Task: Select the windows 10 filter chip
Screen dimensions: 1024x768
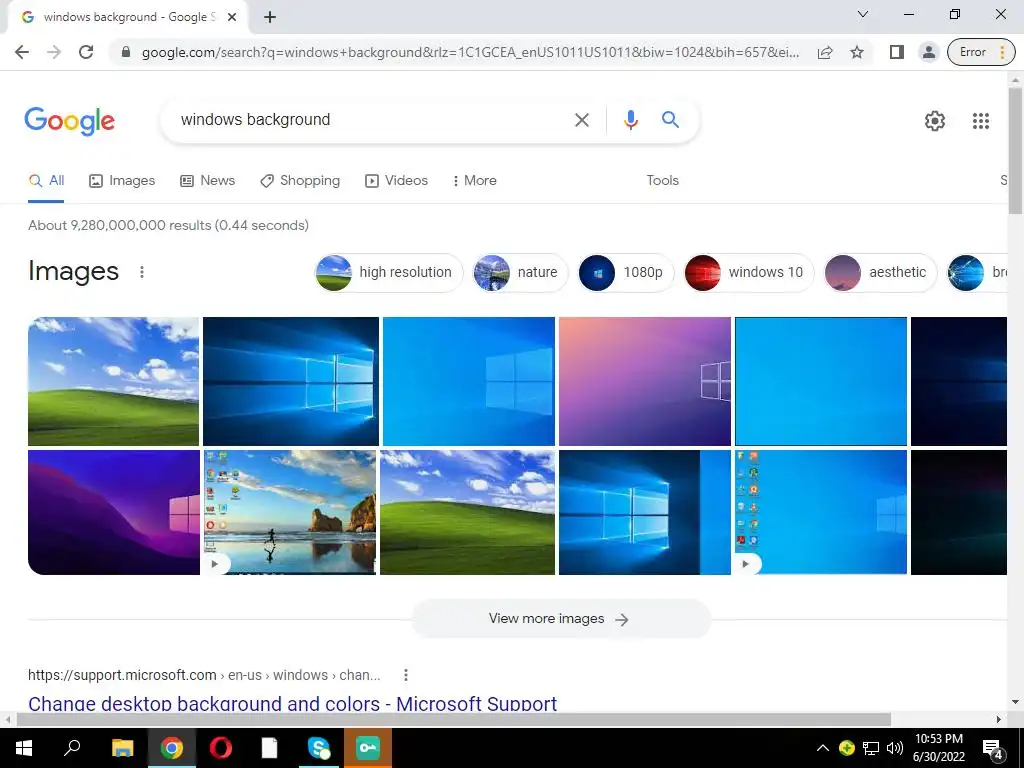Action: [749, 272]
